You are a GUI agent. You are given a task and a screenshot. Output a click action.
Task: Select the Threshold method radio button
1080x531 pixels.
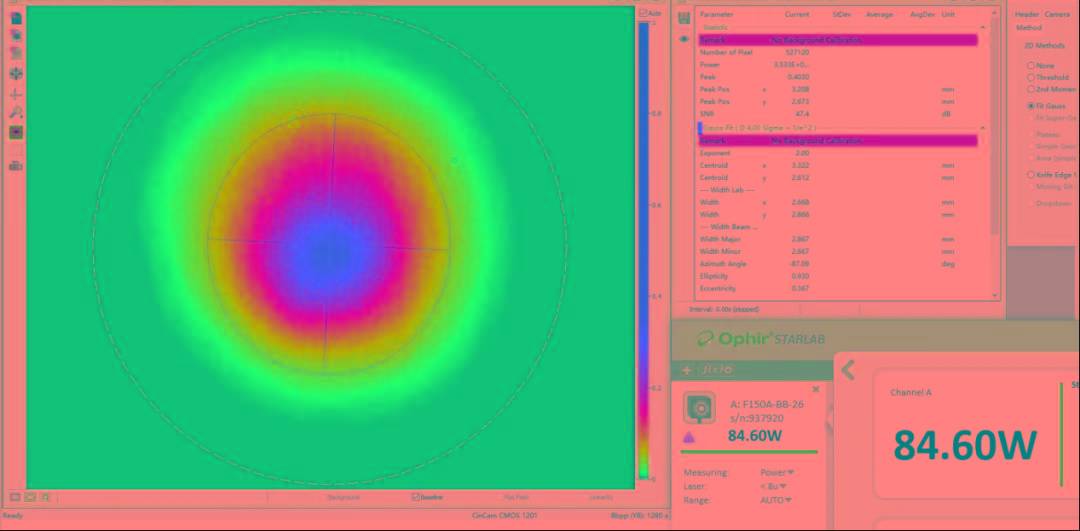[1031, 77]
